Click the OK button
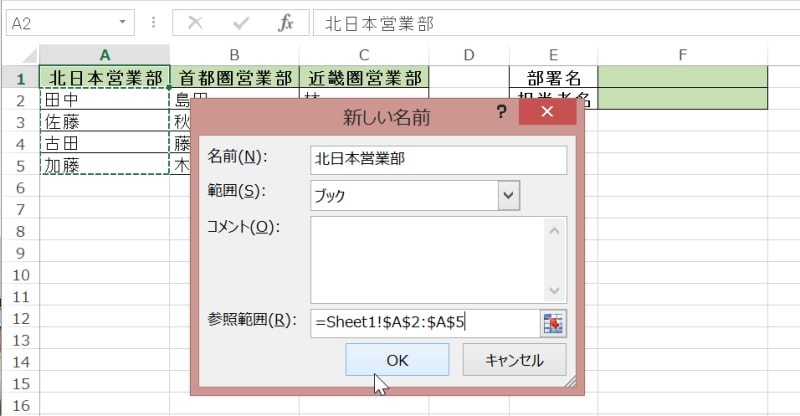Screen dimensions: 800x416 click(397, 360)
